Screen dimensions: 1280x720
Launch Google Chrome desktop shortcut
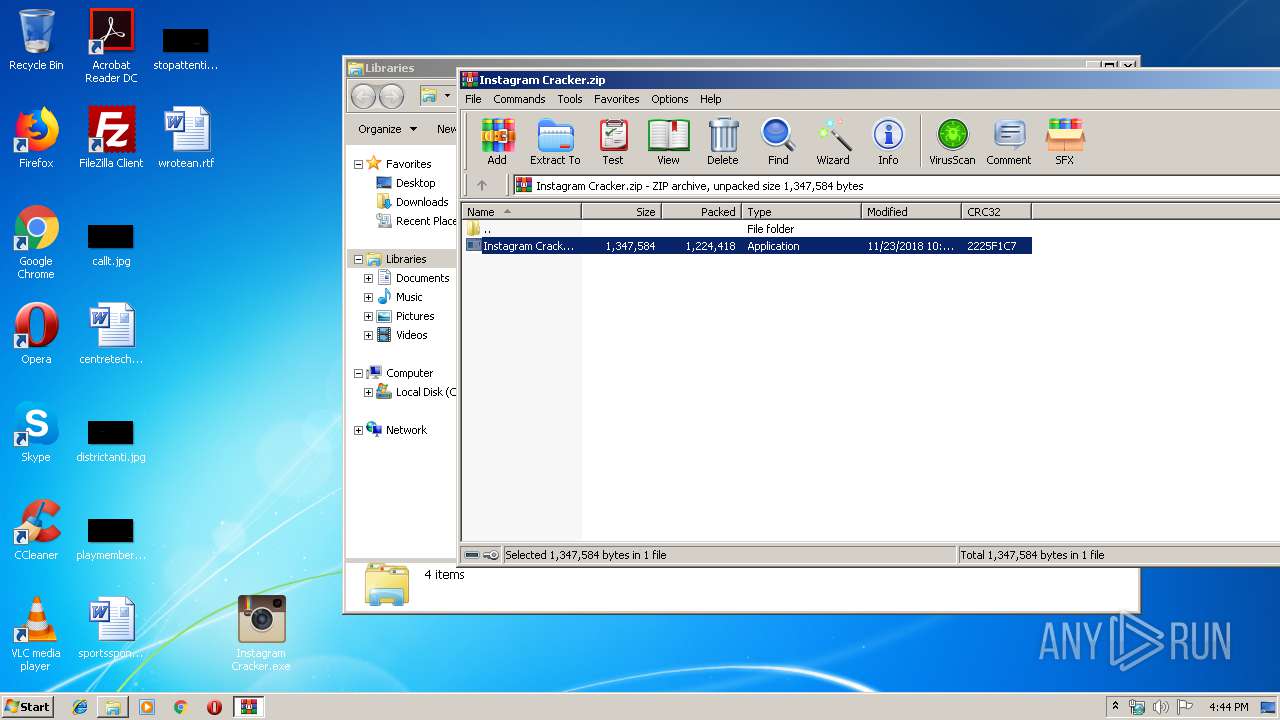pyautogui.click(x=36, y=242)
